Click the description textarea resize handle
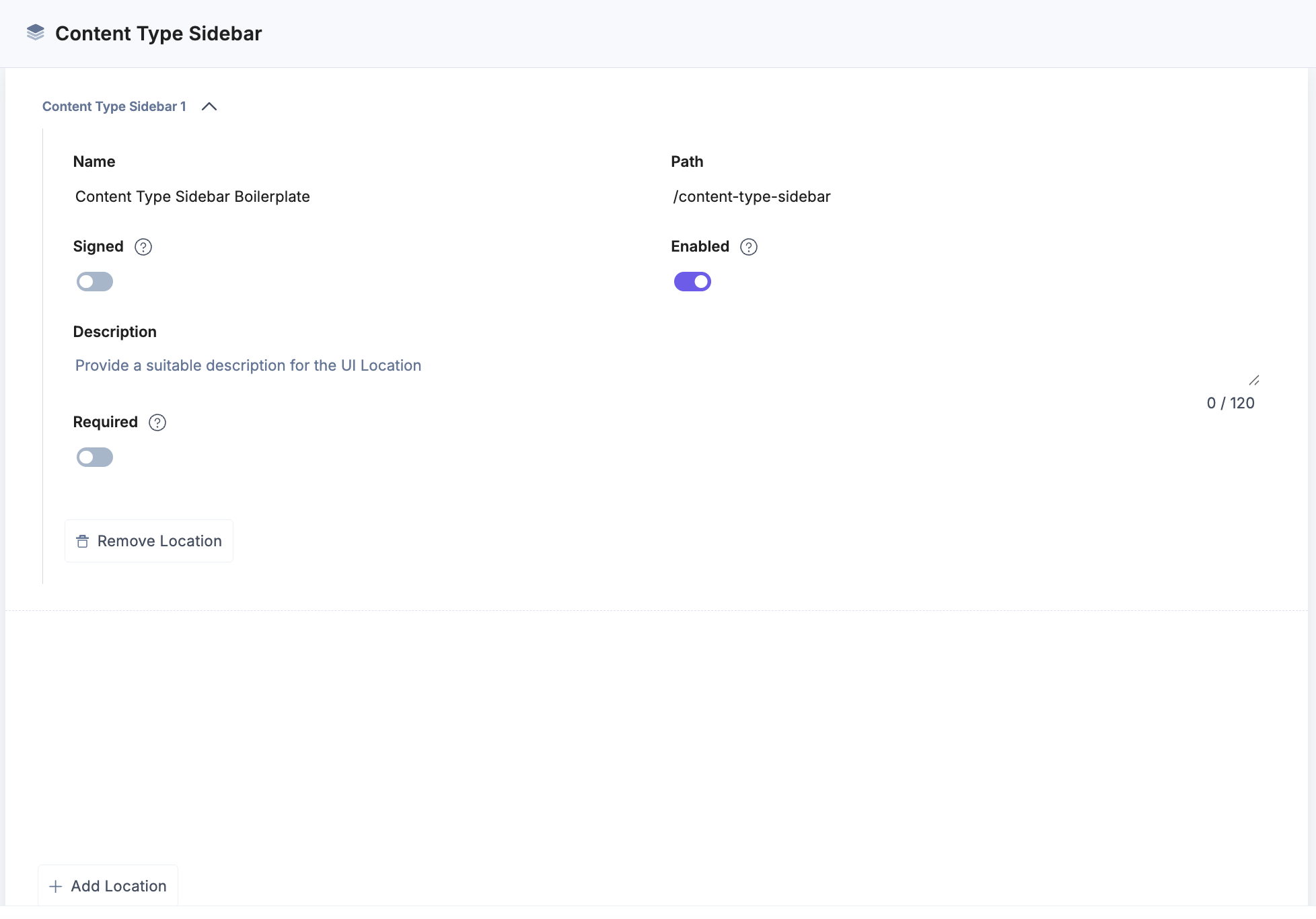Image resolution: width=1316 pixels, height=919 pixels. click(x=1254, y=381)
